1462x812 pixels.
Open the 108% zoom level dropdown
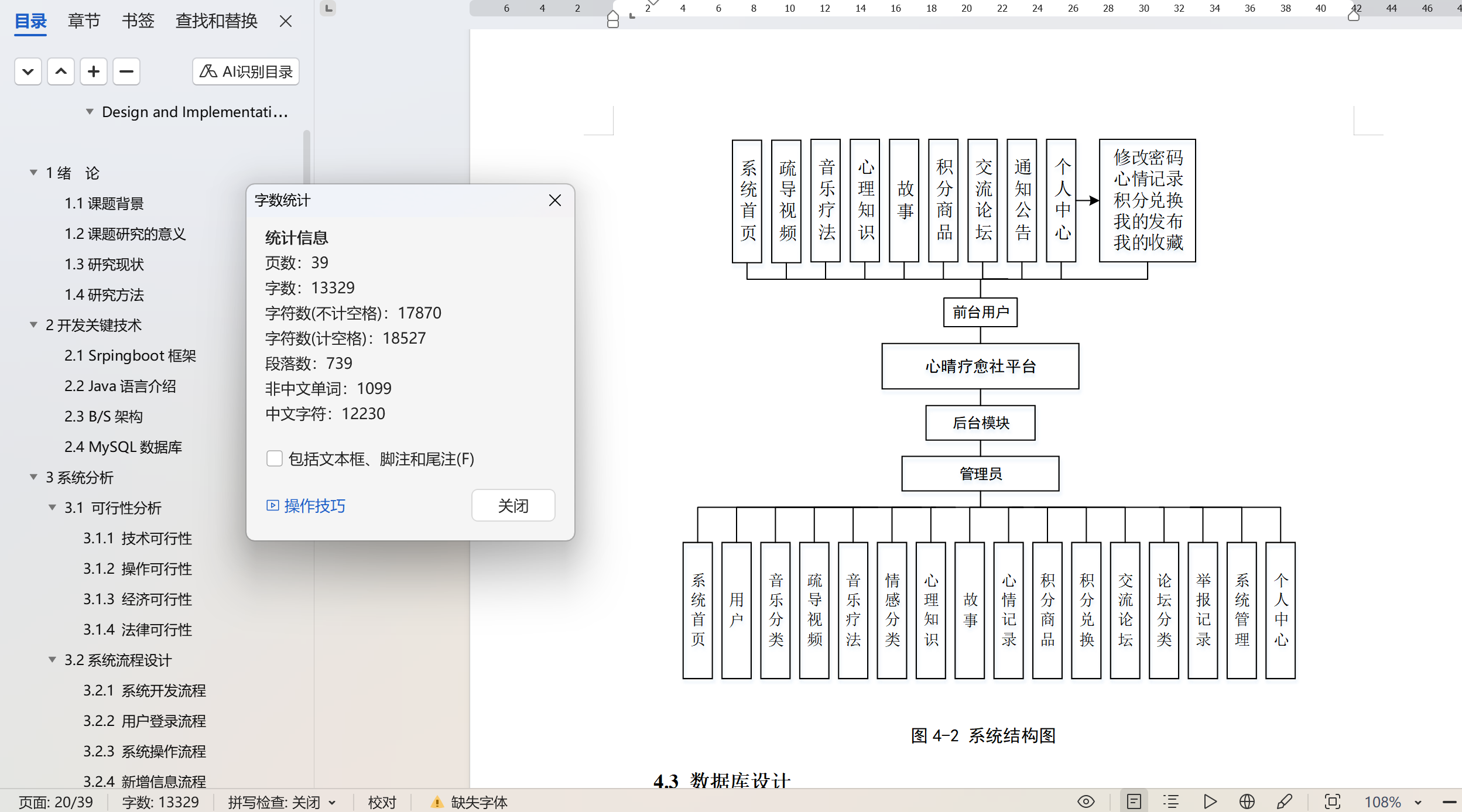click(1418, 803)
